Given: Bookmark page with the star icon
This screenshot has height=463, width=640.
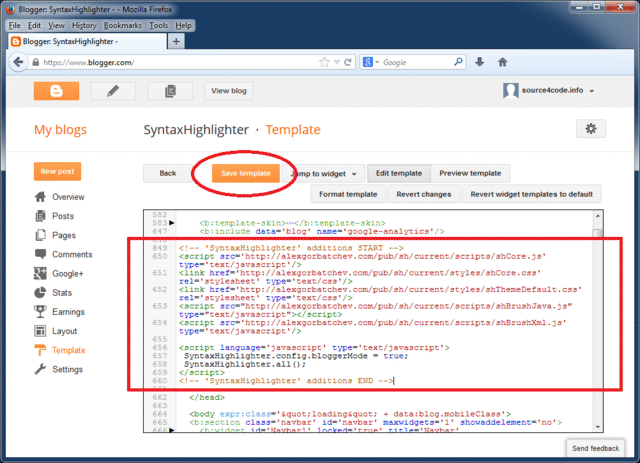Looking at the screenshot, I should pos(324,62).
